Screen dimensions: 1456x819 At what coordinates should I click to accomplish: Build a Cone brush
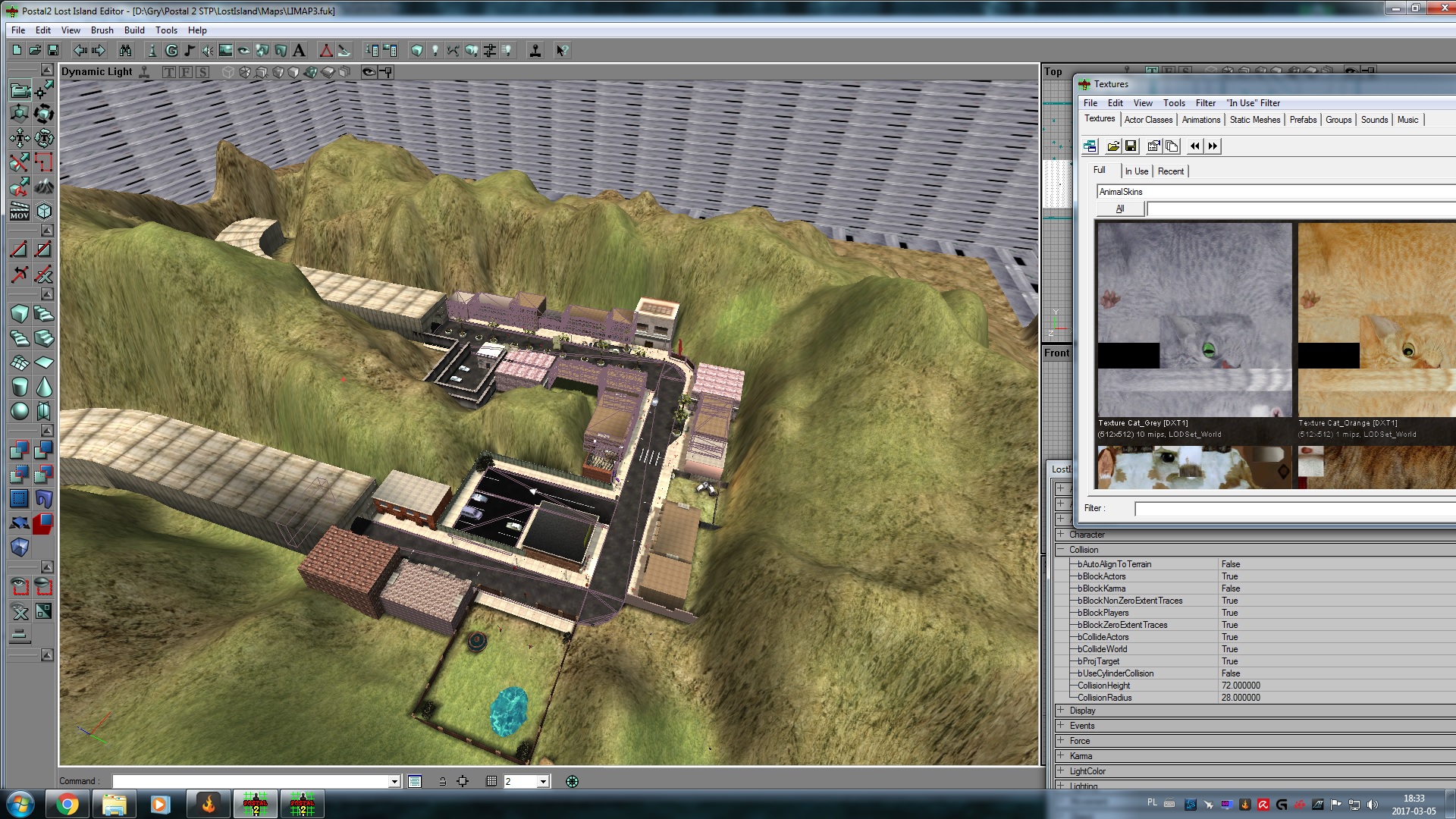point(44,387)
